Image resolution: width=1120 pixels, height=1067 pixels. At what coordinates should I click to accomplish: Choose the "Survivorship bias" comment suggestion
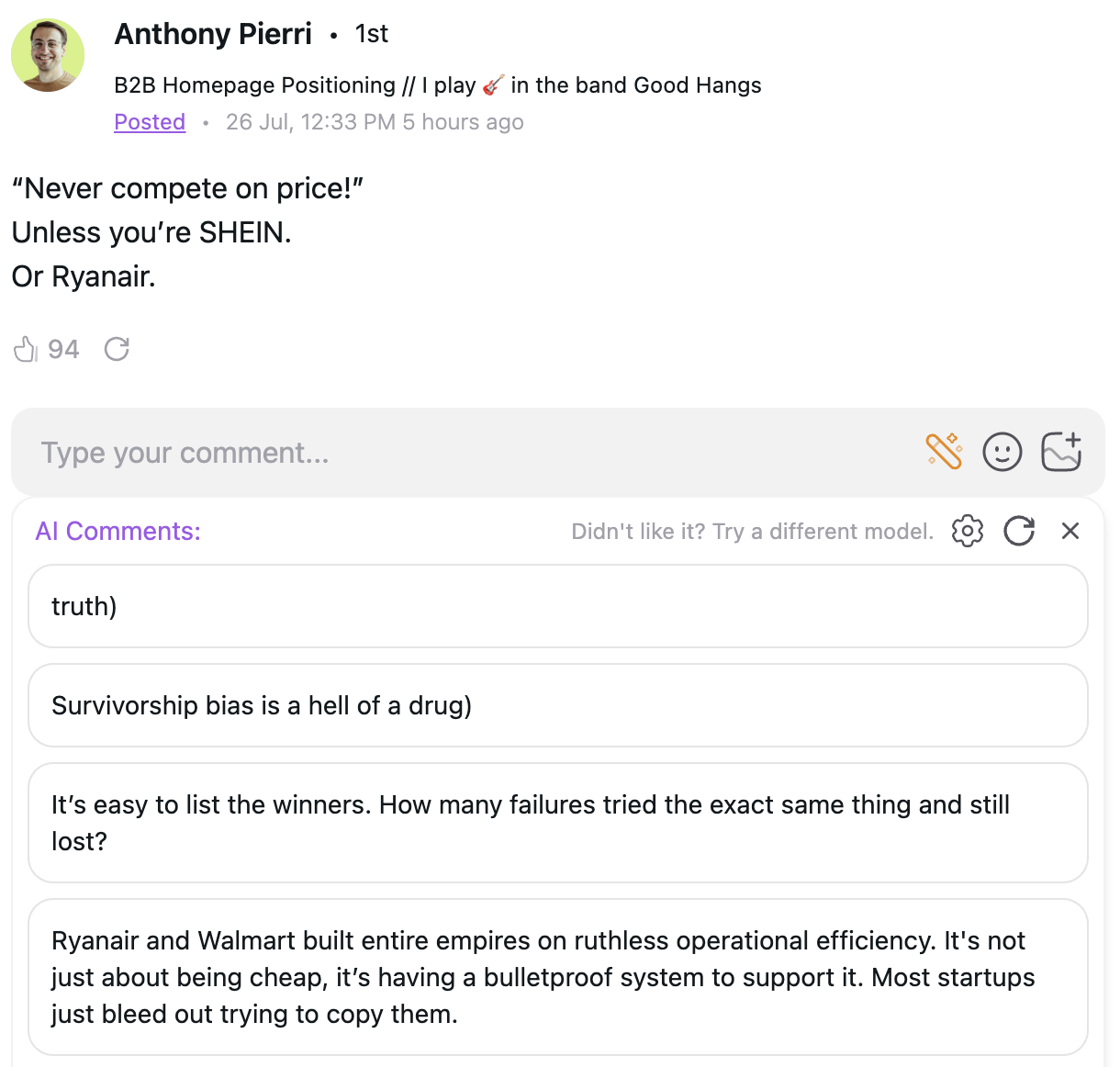pos(557,705)
